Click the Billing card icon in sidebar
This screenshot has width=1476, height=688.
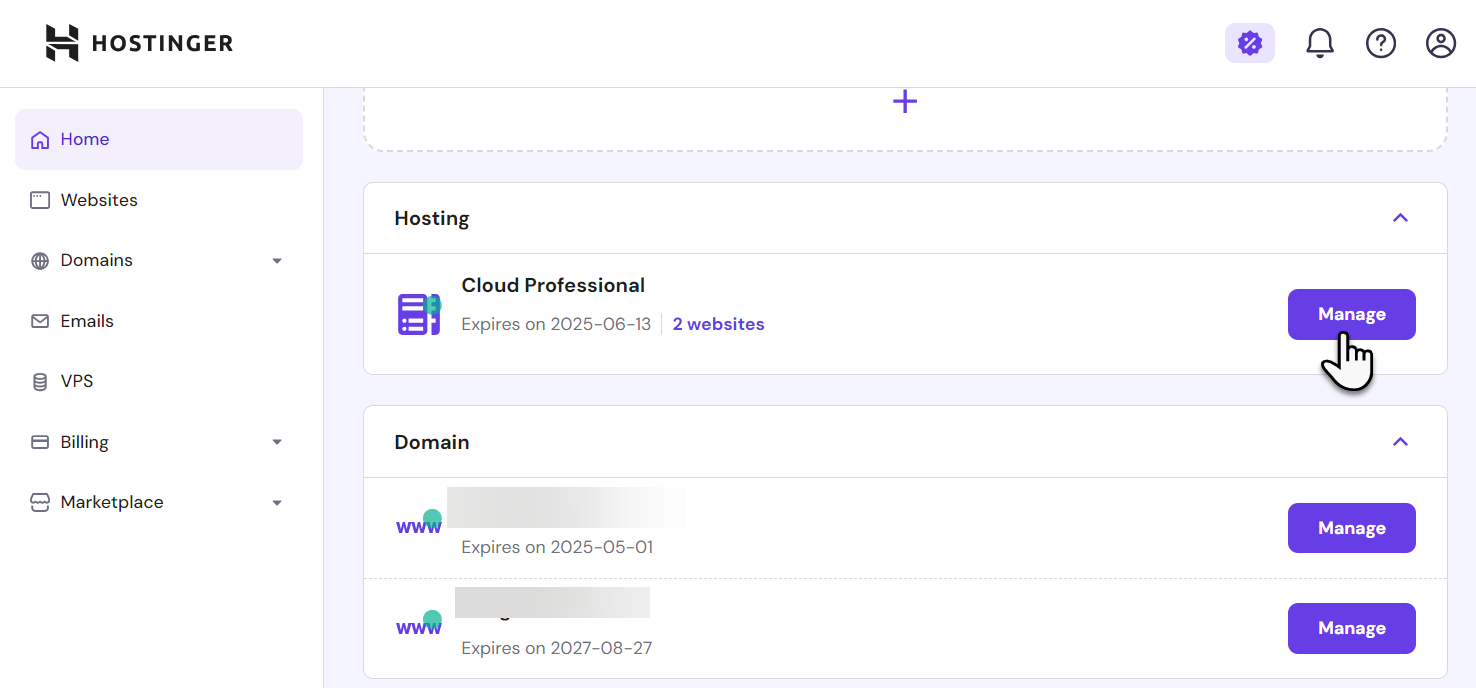coord(40,442)
